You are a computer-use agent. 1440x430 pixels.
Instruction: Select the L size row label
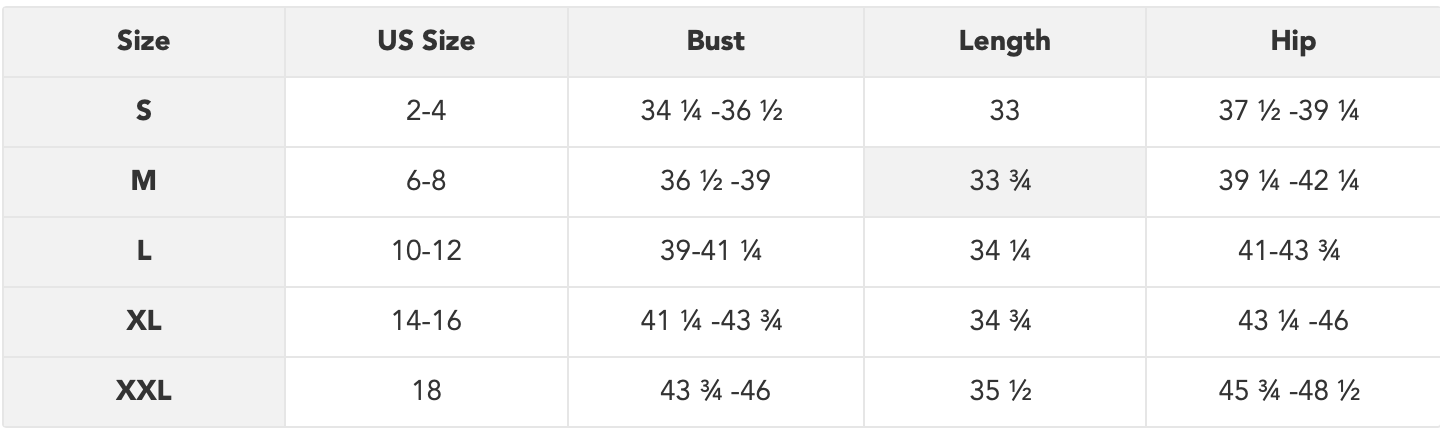(x=143, y=251)
